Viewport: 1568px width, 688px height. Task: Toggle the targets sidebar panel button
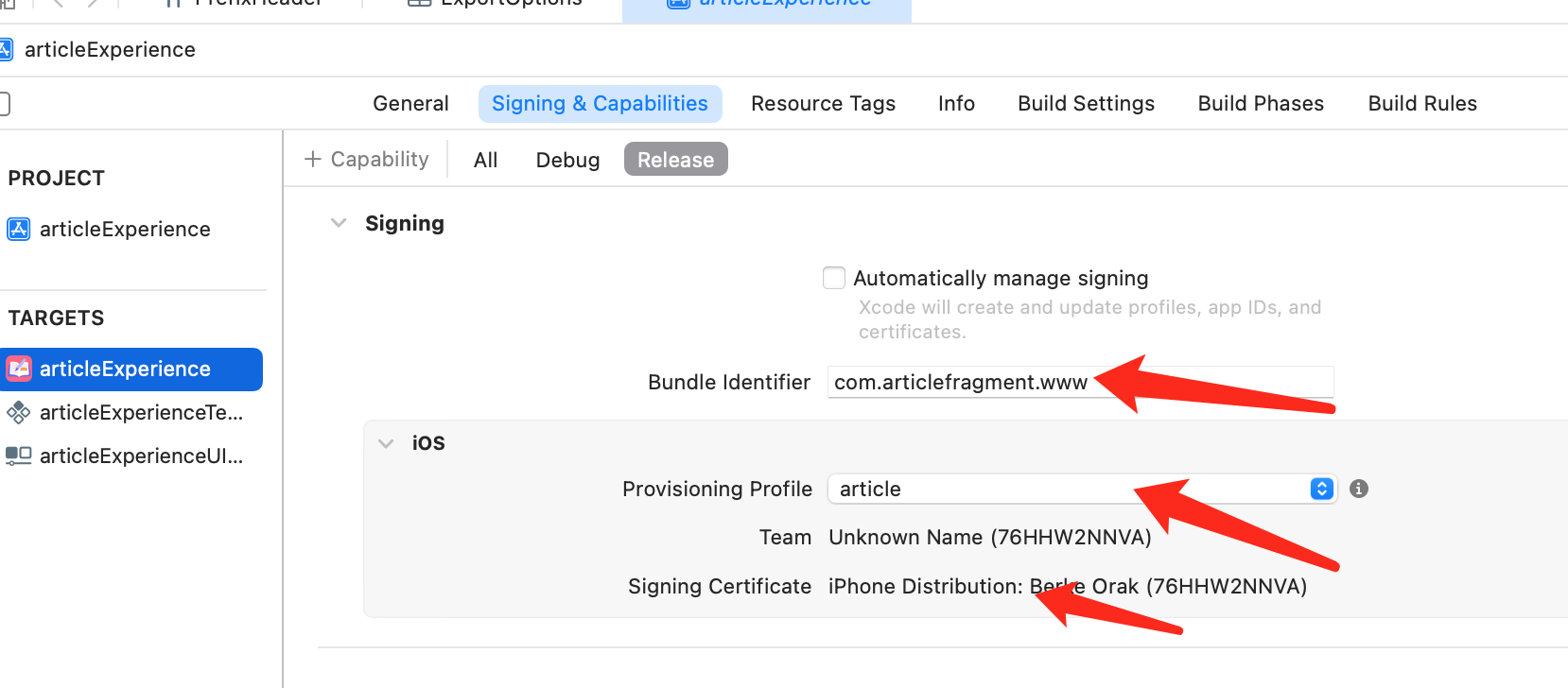(x=3, y=103)
